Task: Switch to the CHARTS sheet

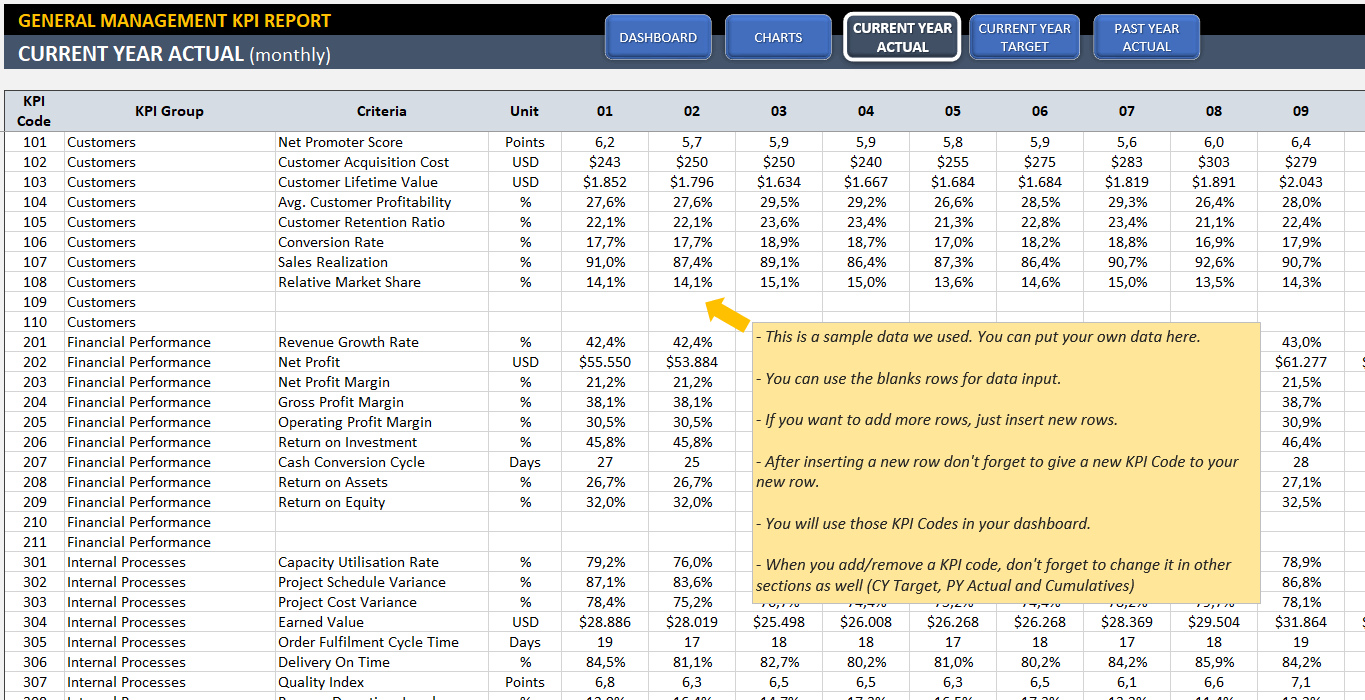Action: click(778, 36)
